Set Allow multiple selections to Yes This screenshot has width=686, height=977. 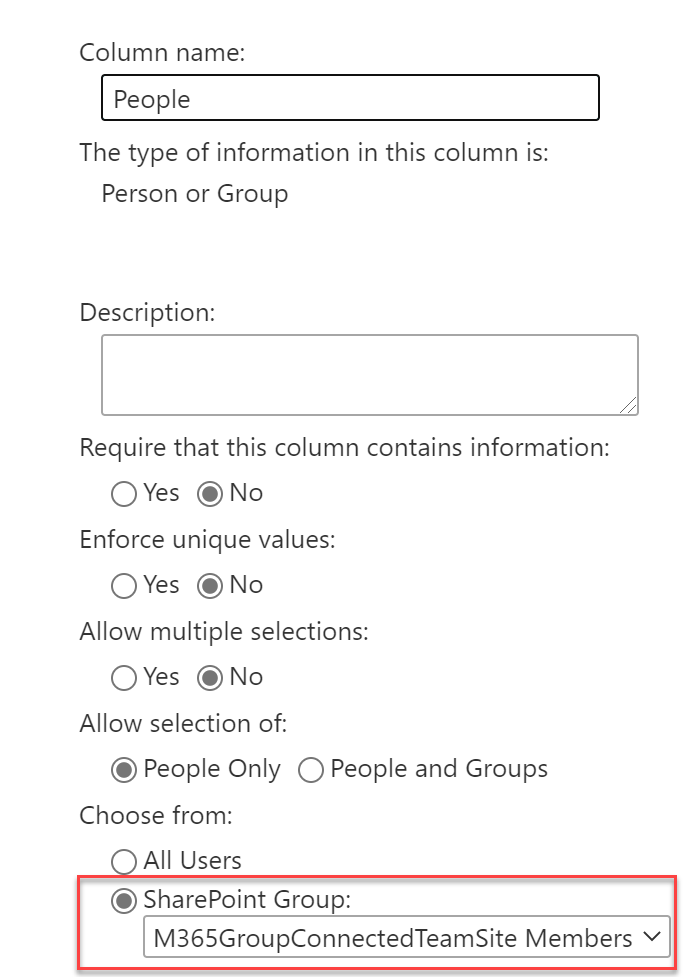click(124, 678)
